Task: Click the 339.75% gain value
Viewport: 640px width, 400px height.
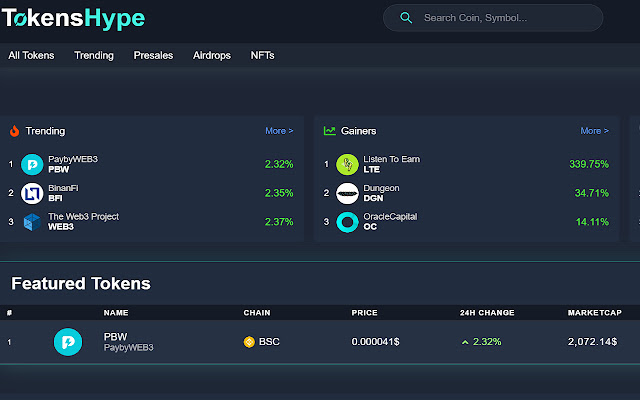Action: (x=589, y=164)
